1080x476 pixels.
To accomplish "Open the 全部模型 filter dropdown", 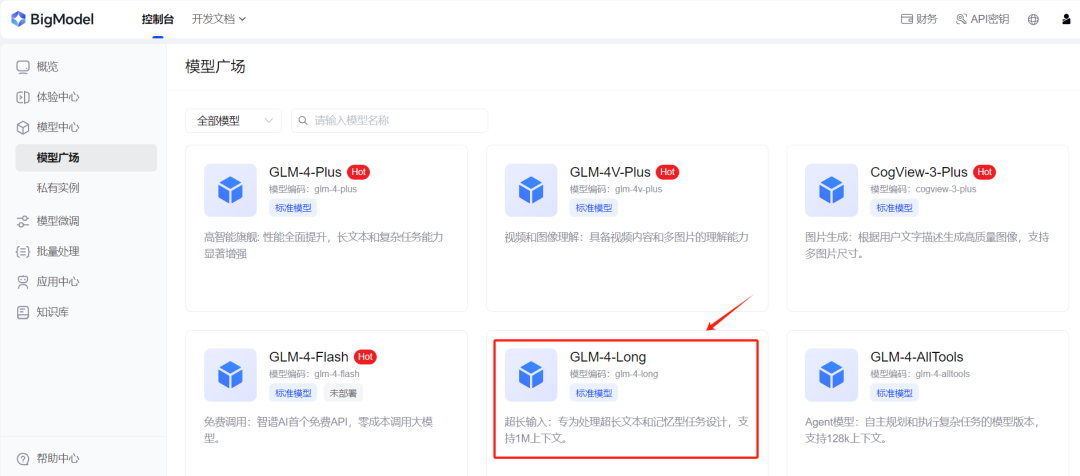I will [x=233, y=121].
